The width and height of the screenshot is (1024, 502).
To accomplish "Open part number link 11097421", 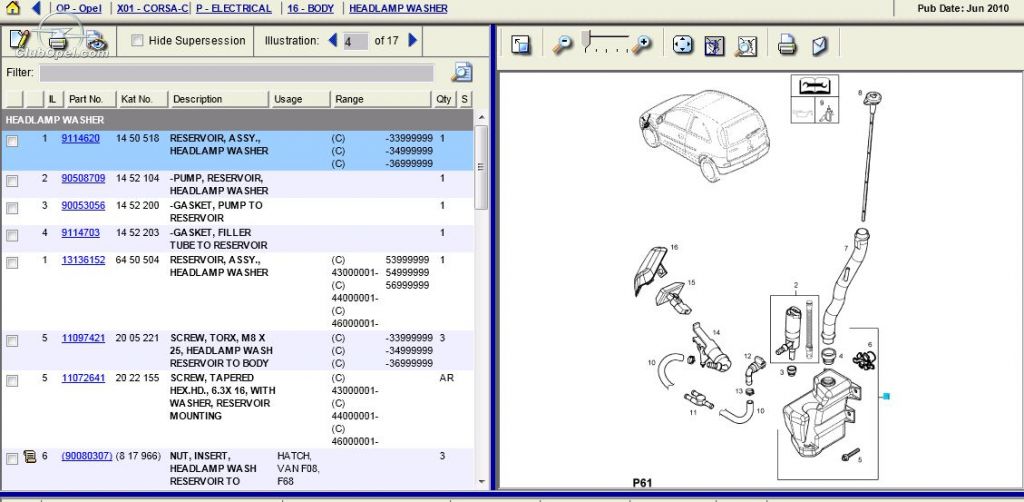I will 83,338.
